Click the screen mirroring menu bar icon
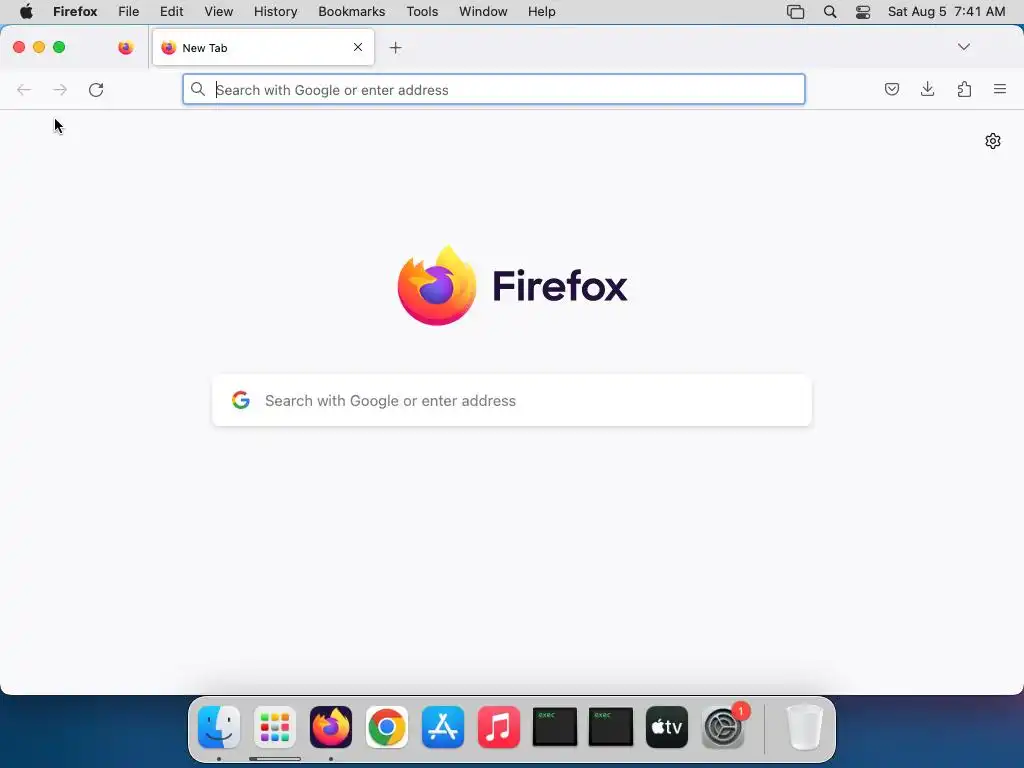The height and width of the screenshot is (768, 1024). pyautogui.click(x=795, y=12)
